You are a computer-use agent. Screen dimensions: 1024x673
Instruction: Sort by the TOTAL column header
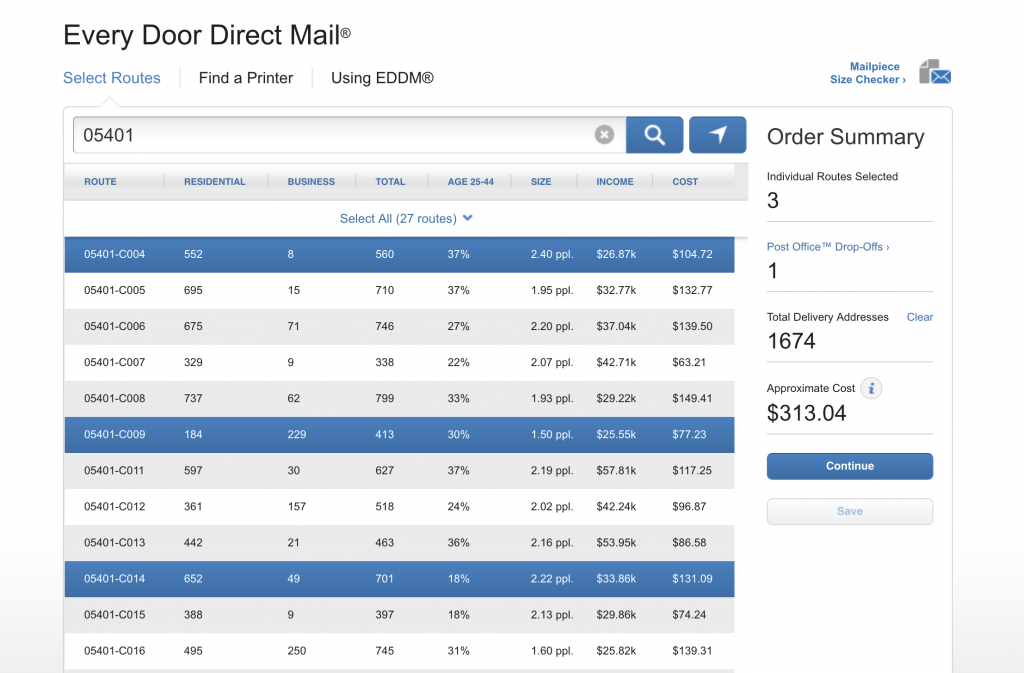(x=390, y=181)
